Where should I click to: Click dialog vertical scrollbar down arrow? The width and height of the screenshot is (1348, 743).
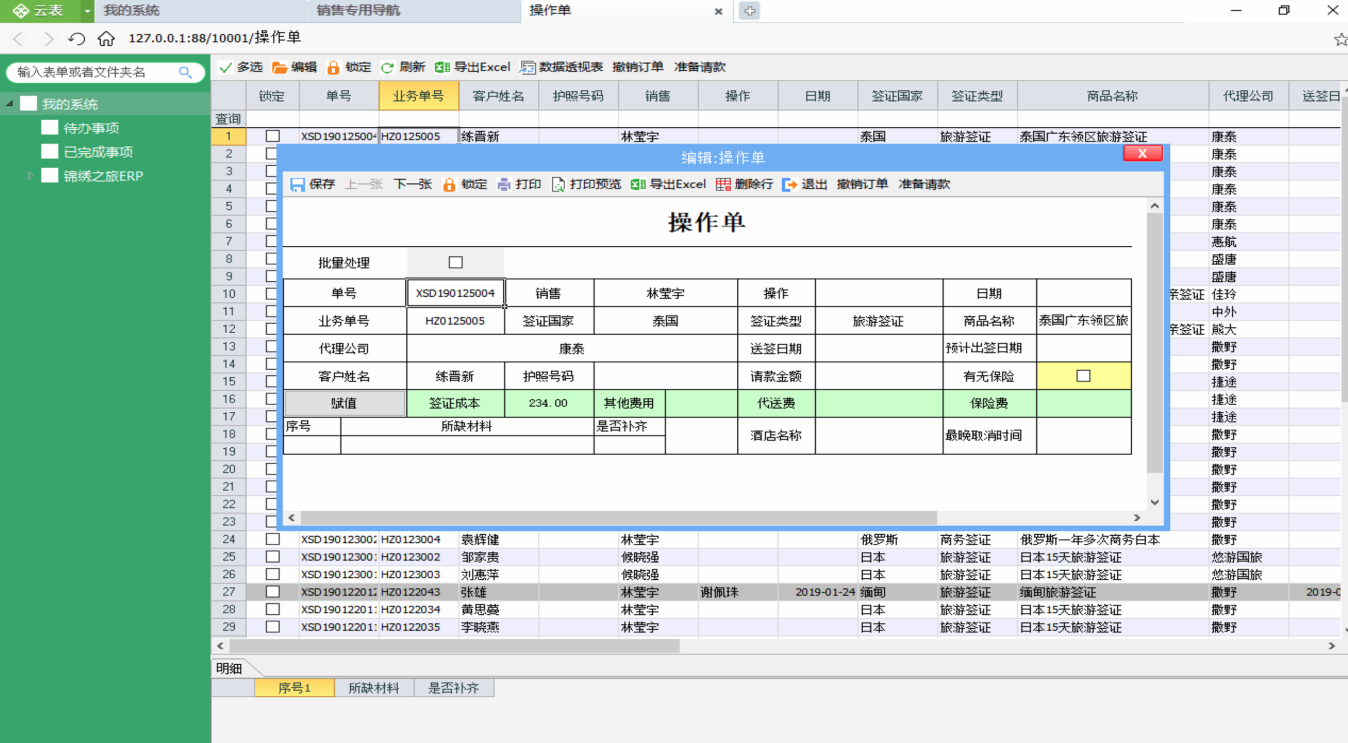[x=1155, y=502]
